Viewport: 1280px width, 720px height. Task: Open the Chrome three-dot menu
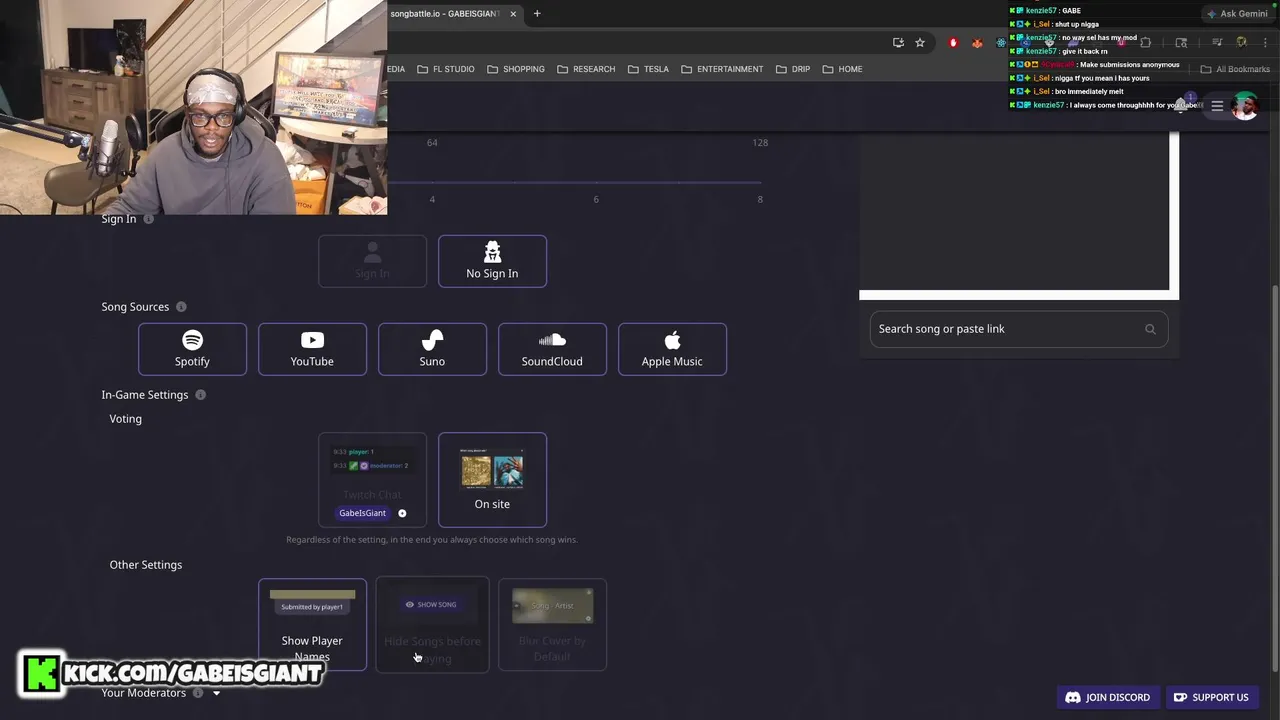[1264, 43]
